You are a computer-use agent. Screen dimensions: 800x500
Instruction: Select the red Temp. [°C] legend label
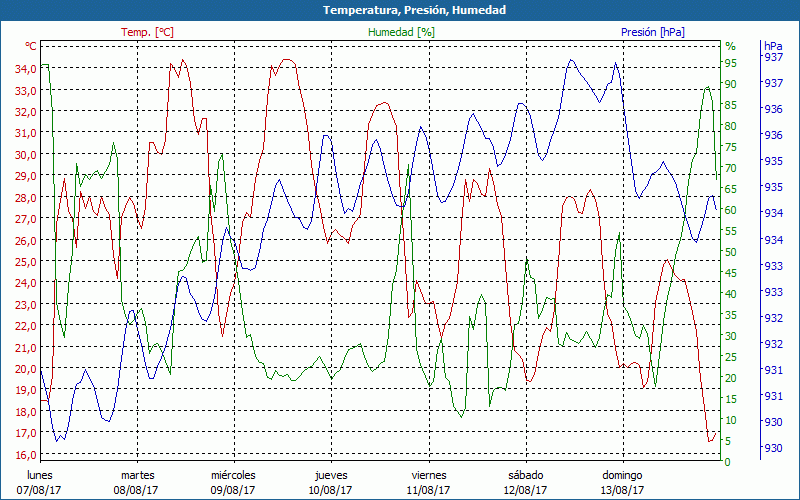tap(147, 32)
